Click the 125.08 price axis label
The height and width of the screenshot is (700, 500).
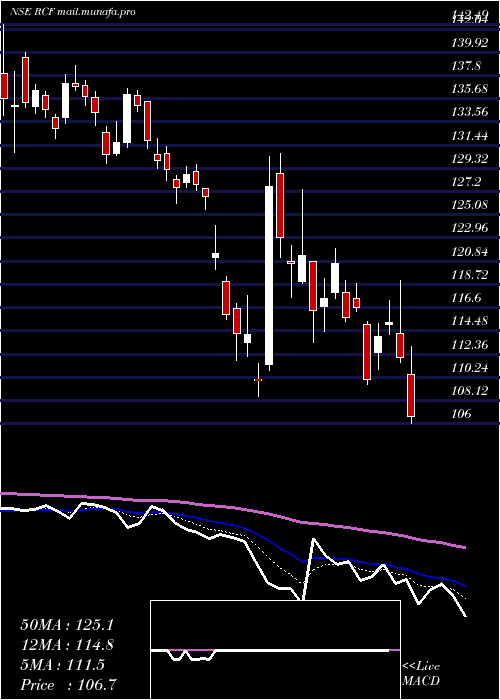click(469, 205)
